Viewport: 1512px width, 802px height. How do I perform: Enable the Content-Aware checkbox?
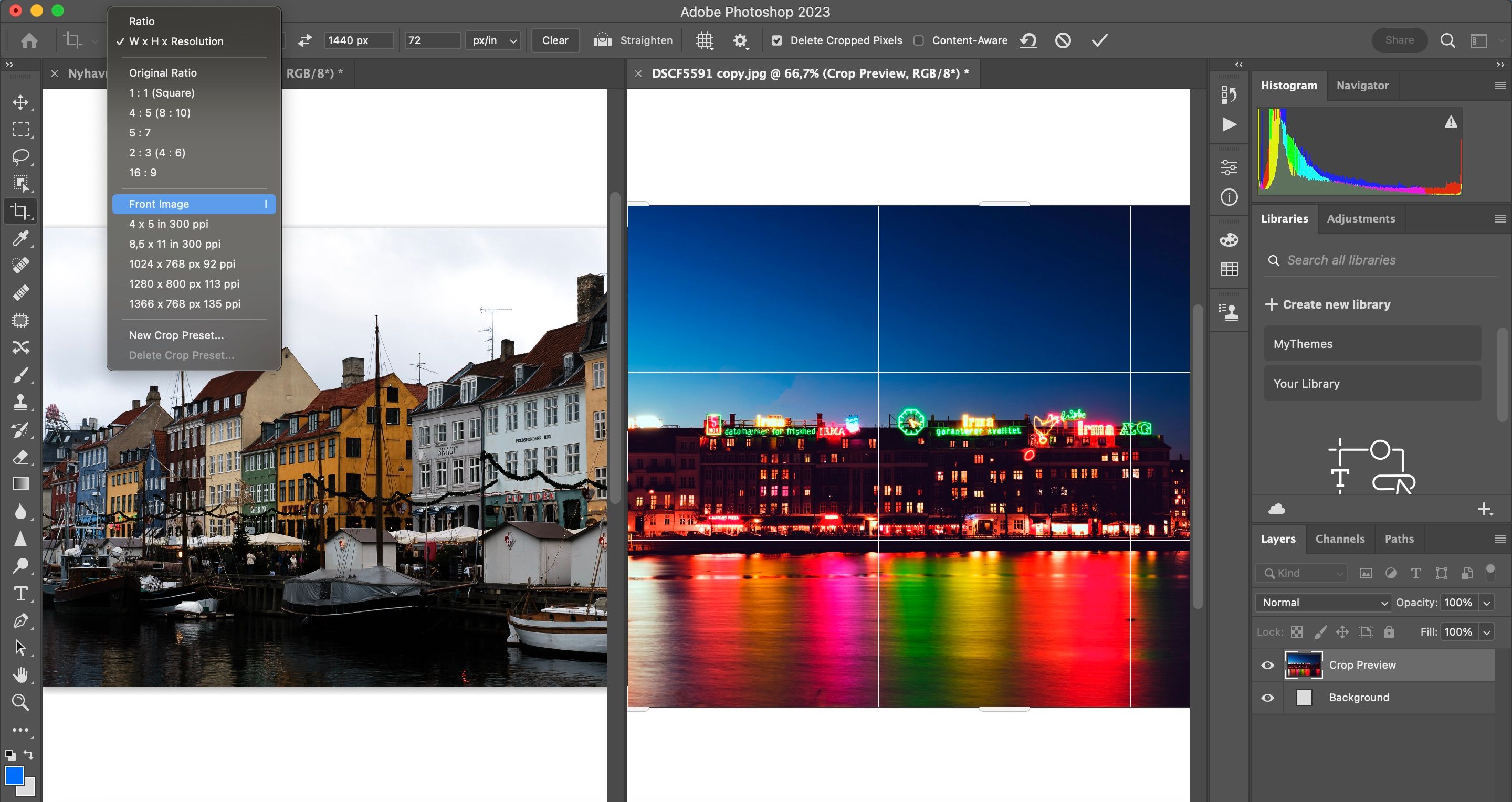point(919,40)
